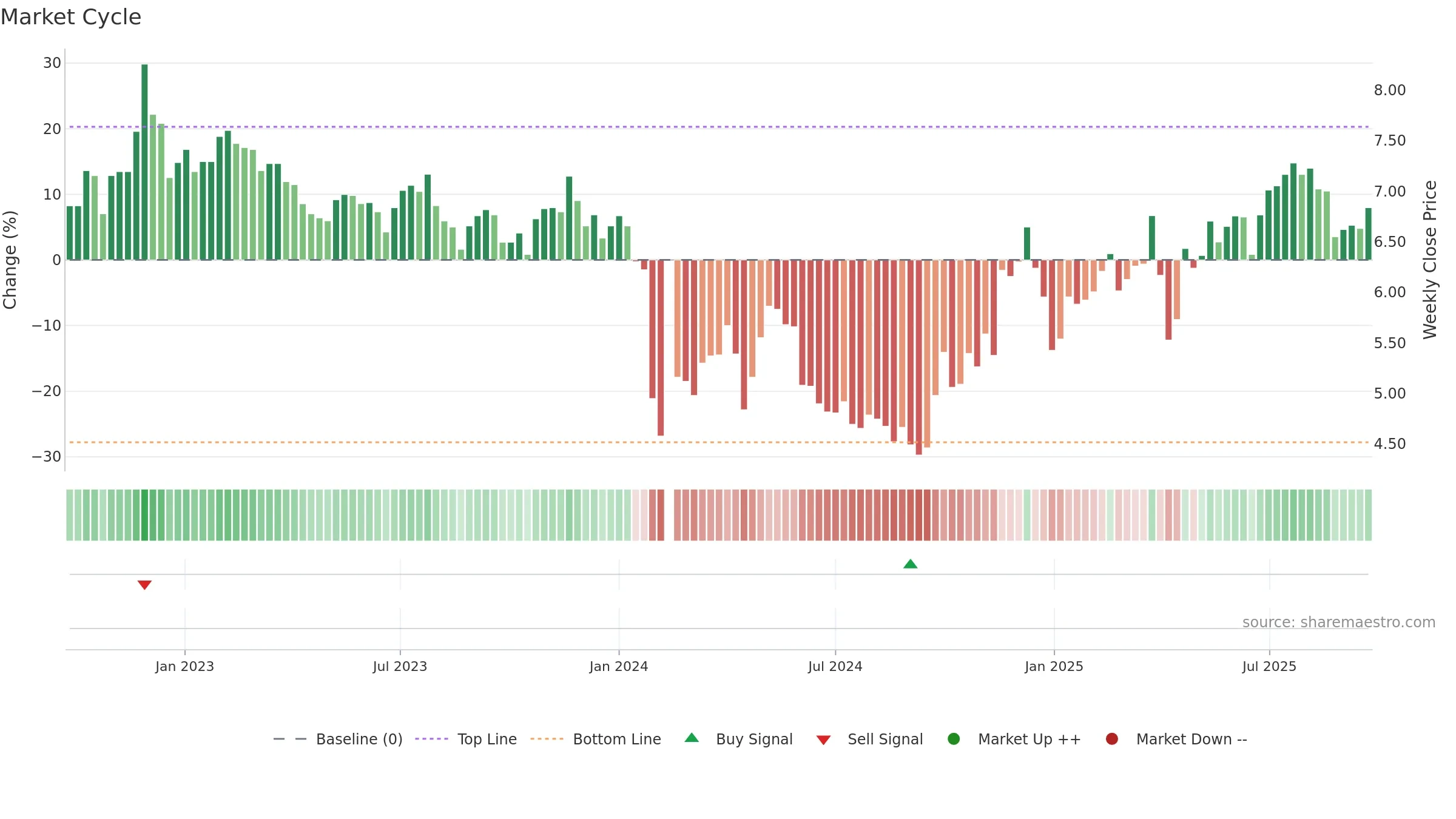The height and width of the screenshot is (819, 1456).
Task: Click the Jan 2025 axis label
Action: [x=1054, y=666]
